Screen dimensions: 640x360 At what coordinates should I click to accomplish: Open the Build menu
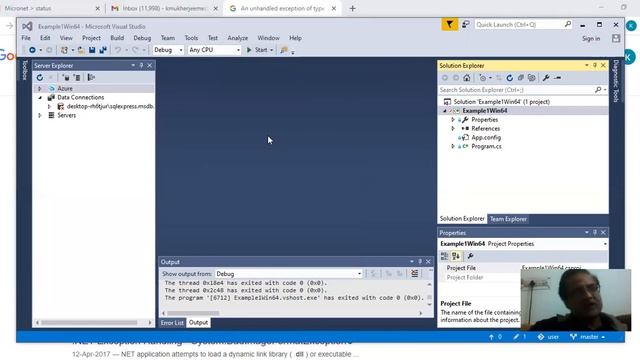(x=117, y=38)
